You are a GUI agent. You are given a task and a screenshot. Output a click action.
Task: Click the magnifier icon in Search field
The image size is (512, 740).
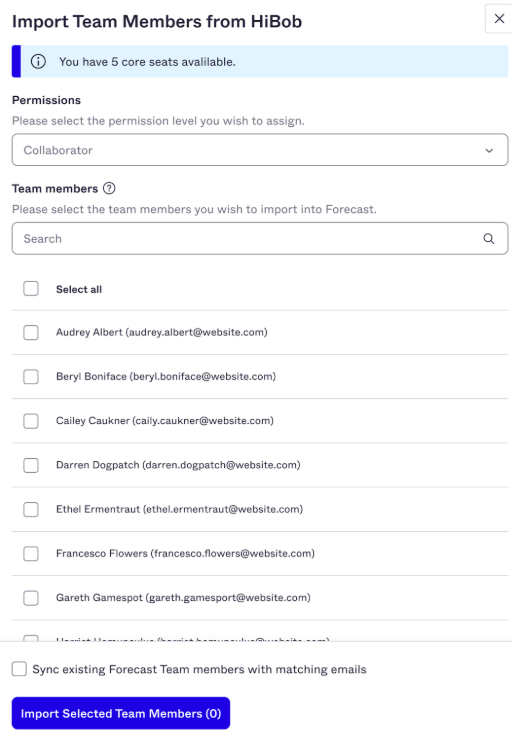click(x=489, y=239)
